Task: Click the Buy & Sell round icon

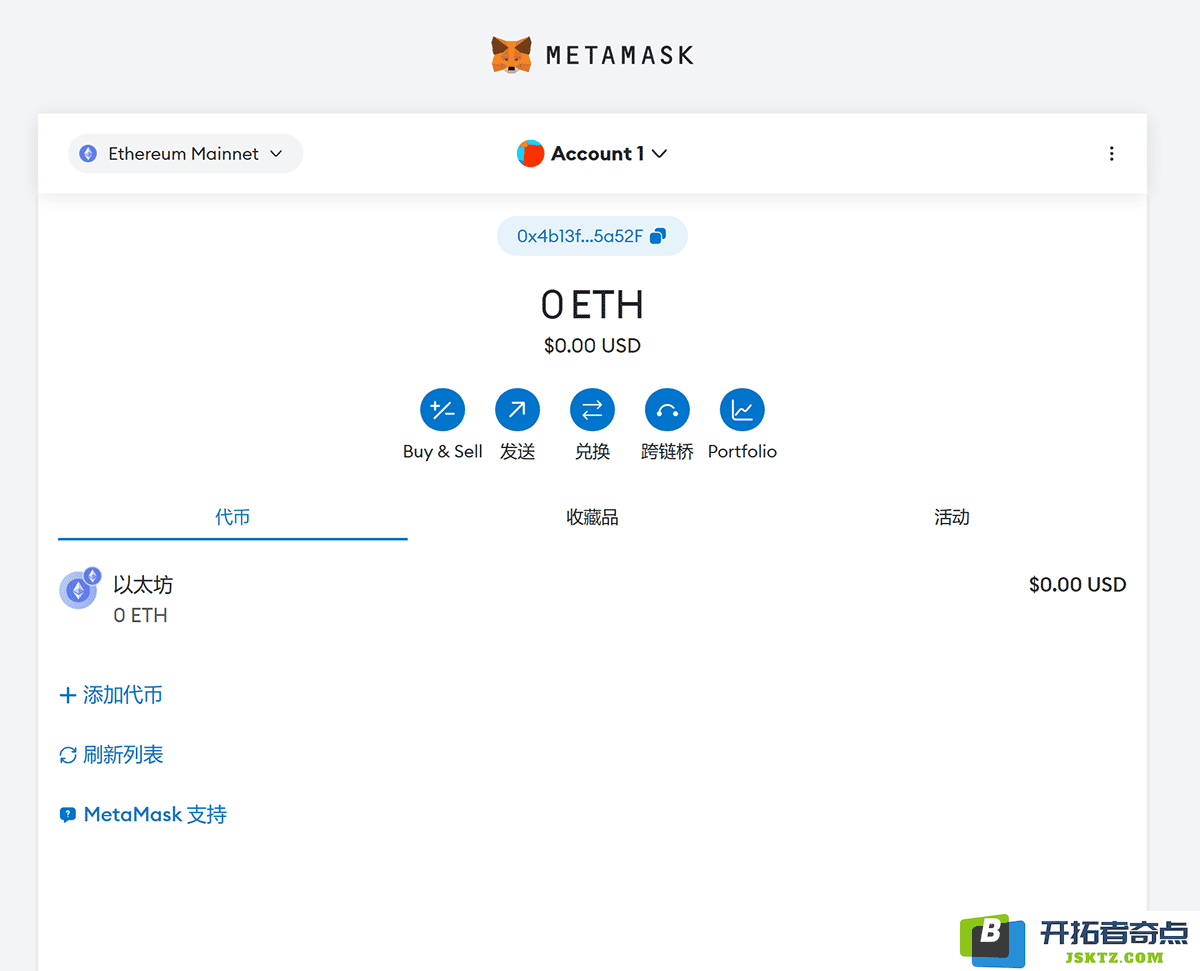Action: click(x=442, y=410)
